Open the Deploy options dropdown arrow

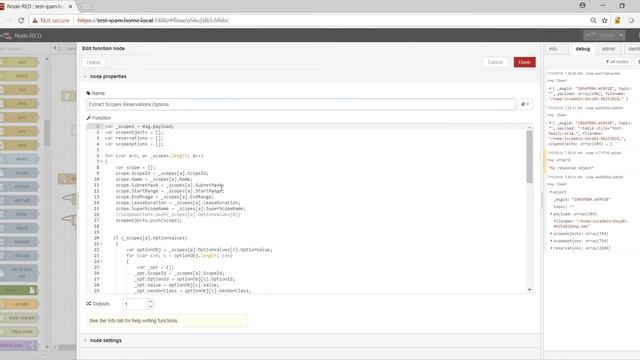pos(621,36)
